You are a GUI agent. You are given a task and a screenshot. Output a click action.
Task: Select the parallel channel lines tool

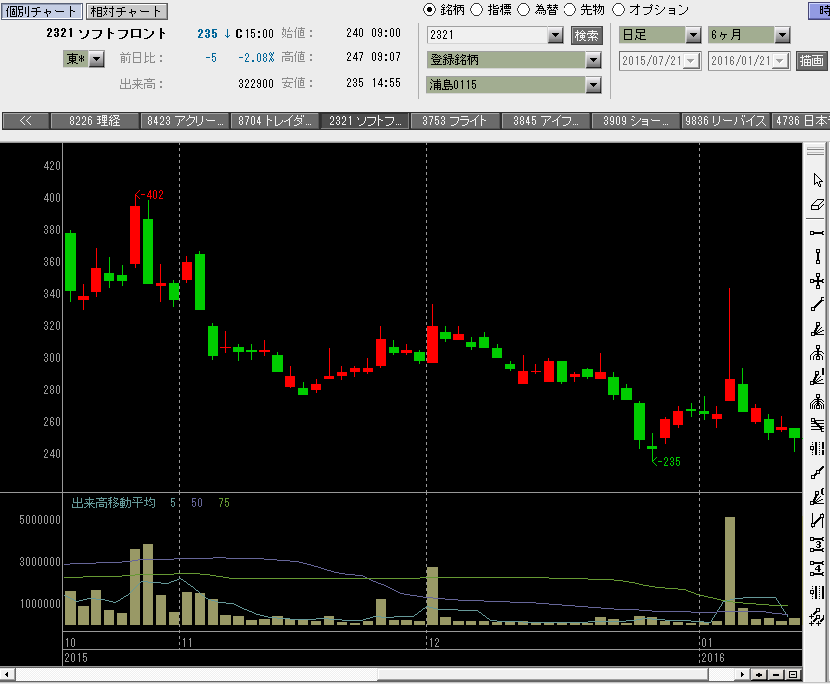pyautogui.click(x=817, y=425)
